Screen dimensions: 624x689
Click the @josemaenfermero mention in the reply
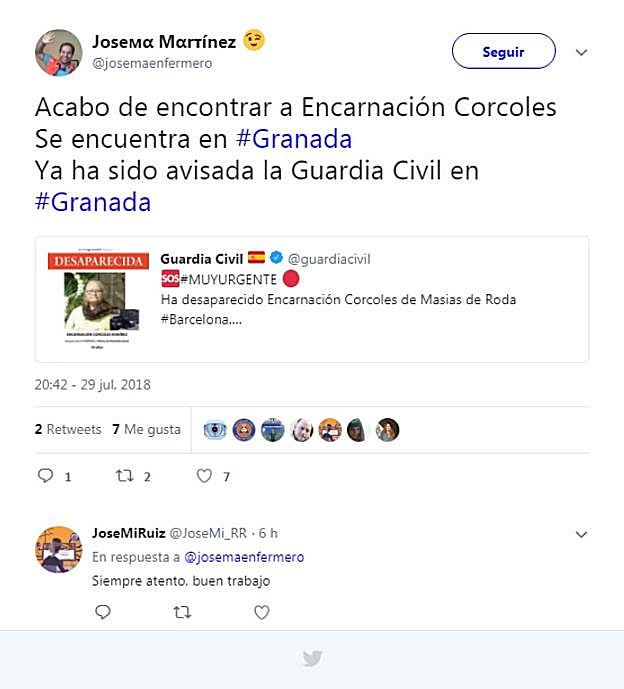pyautogui.click(x=244, y=557)
